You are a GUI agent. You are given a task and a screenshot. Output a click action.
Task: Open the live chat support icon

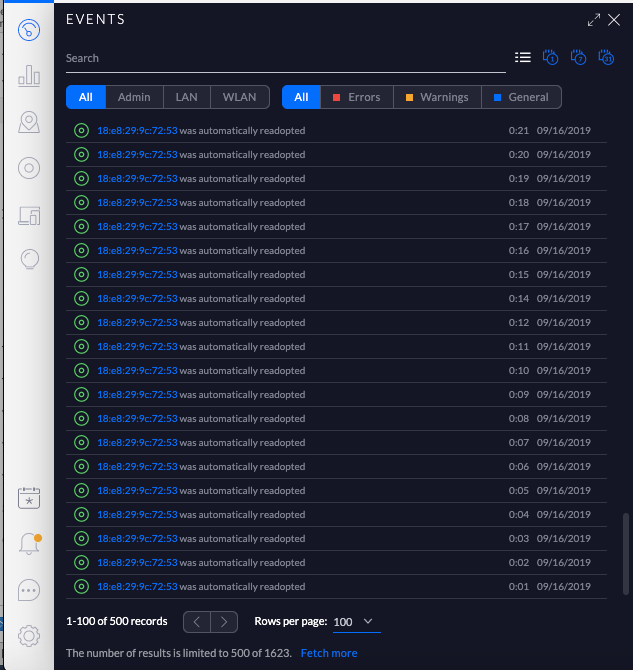coord(29,590)
